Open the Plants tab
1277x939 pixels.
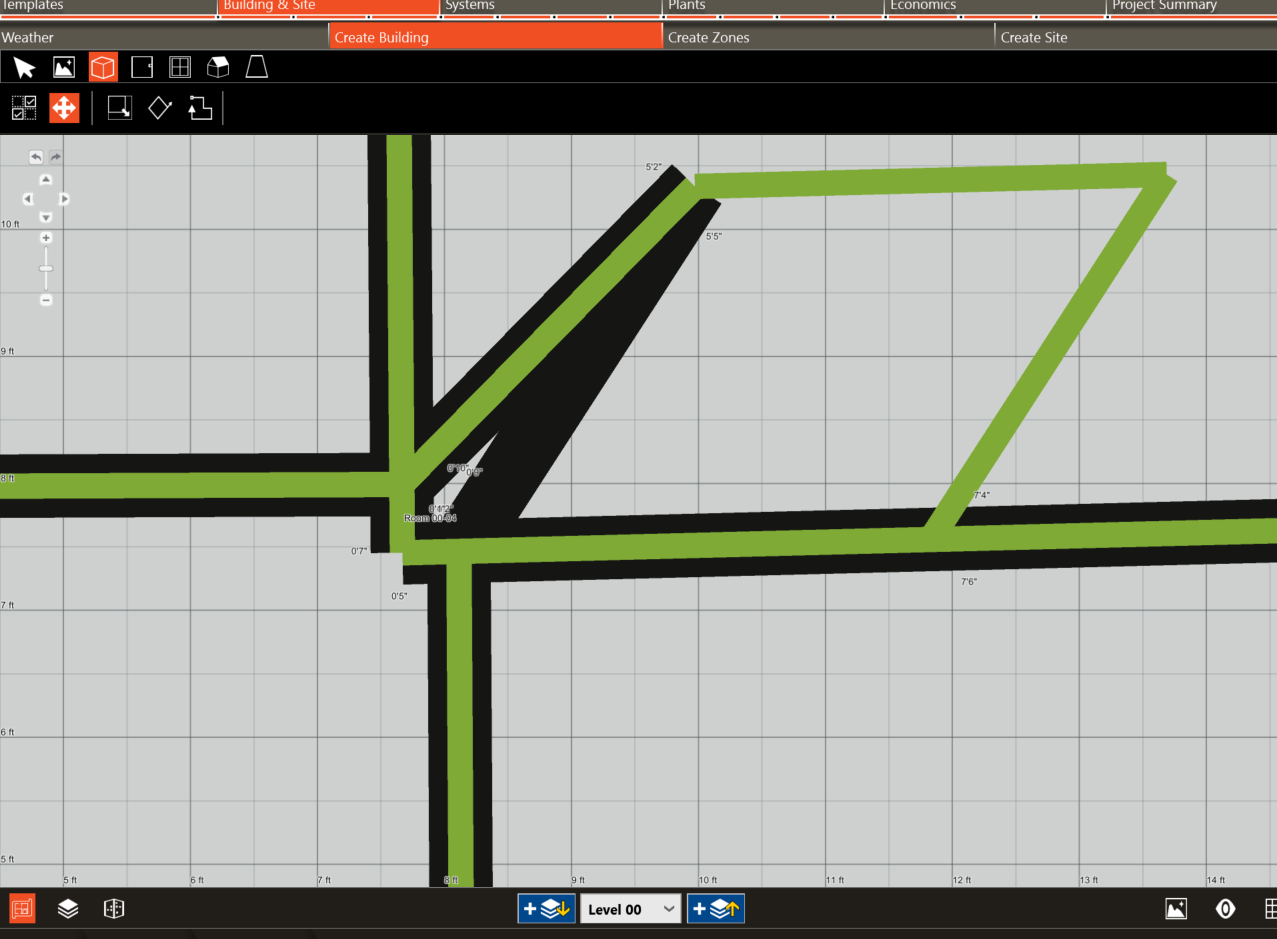[x=772, y=7]
